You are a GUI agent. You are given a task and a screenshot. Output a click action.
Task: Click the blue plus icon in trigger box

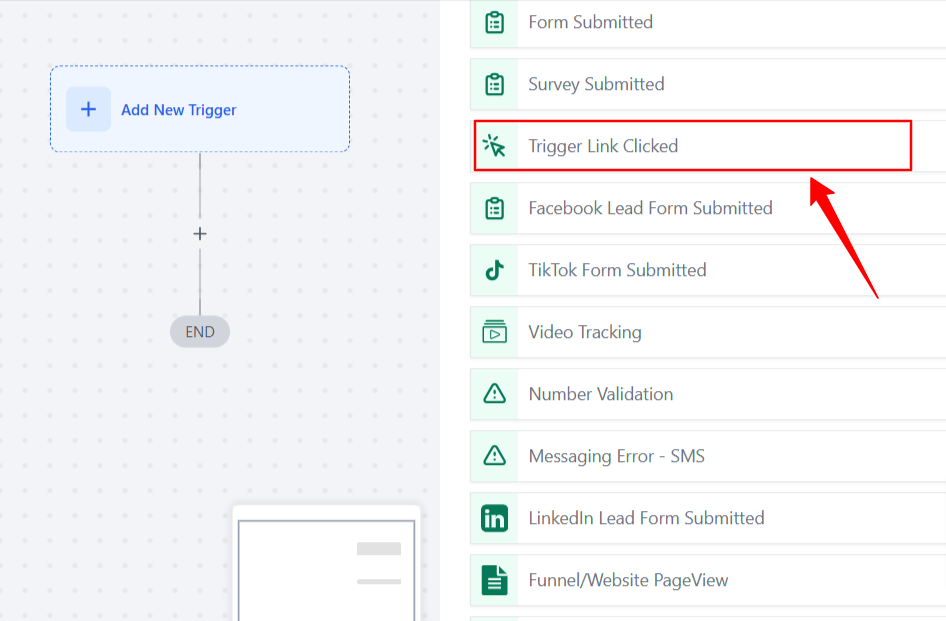(89, 109)
